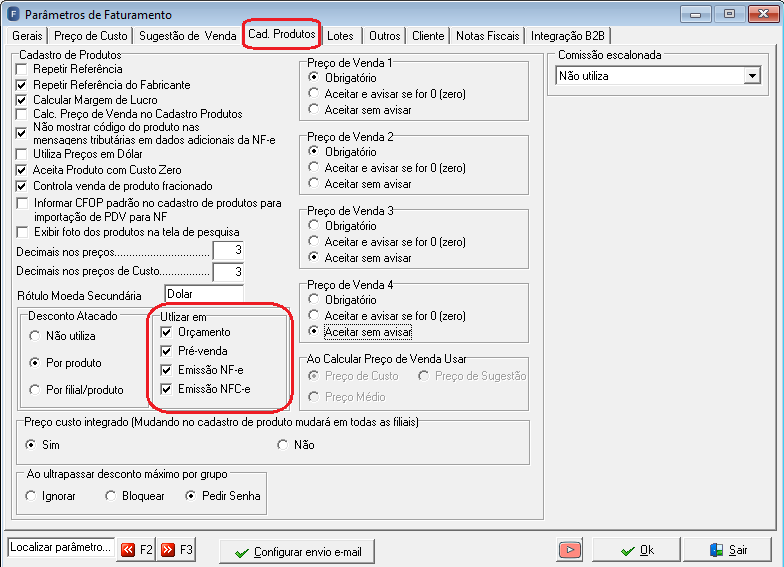Click the red video play icon button

pos(570,550)
